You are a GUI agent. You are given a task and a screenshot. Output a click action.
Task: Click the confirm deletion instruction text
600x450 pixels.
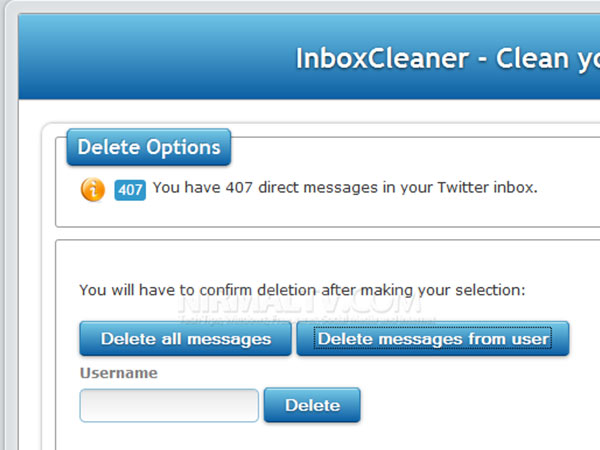(x=302, y=290)
